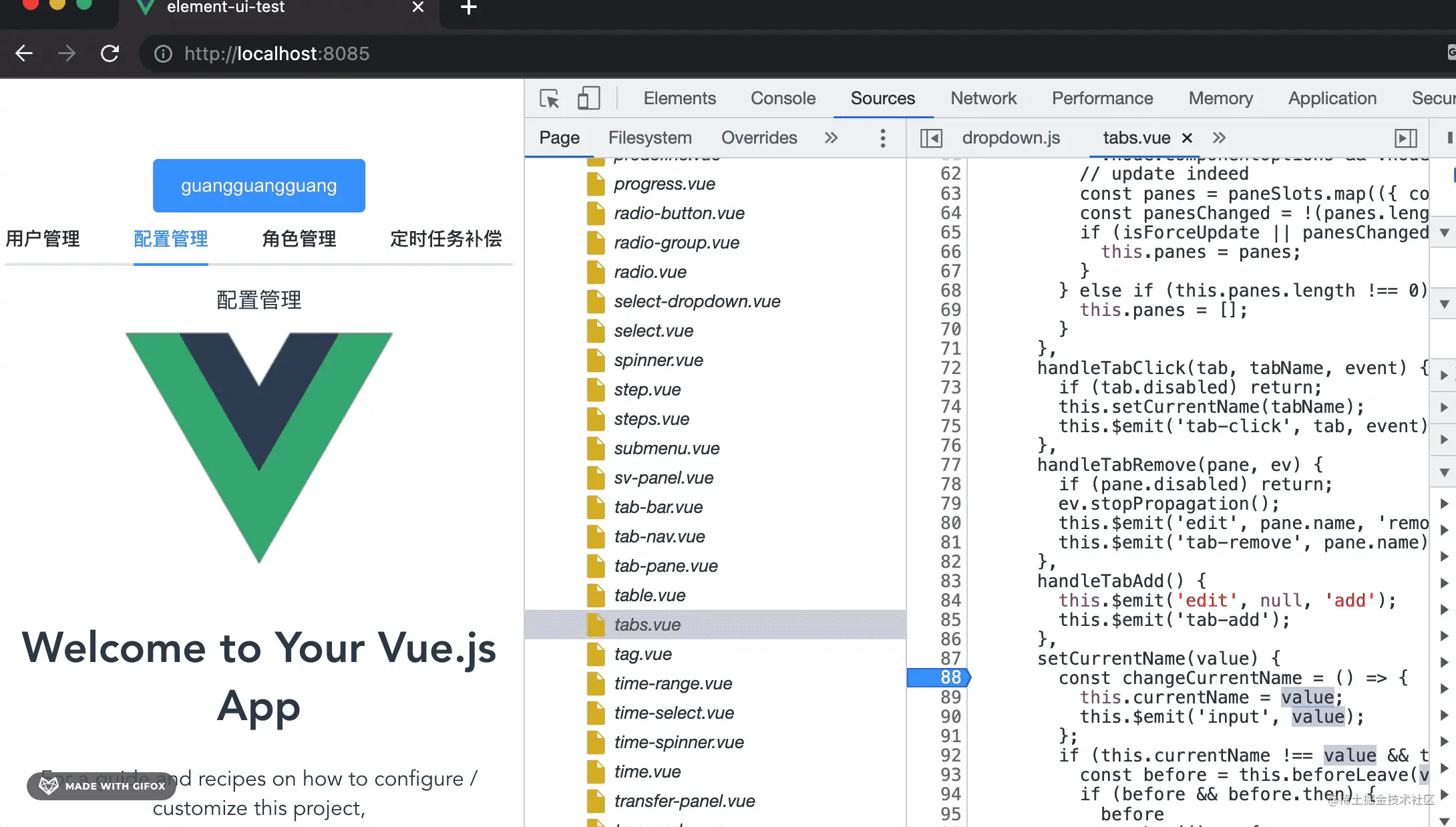Click the inspect element picker icon
This screenshot has width=1456, height=827.
(x=549, y=99)
